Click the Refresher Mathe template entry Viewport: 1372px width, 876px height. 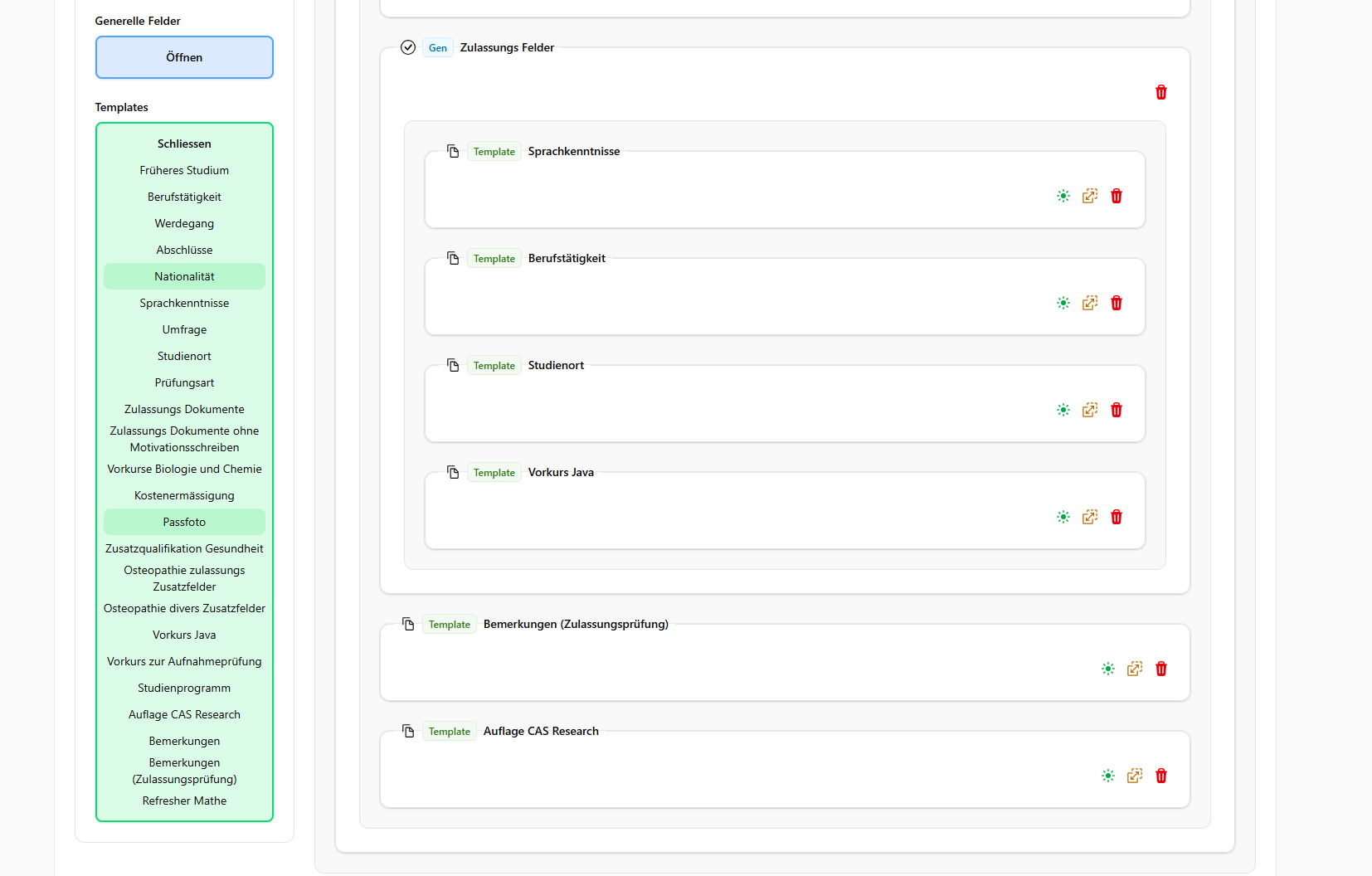coord(184,801)
